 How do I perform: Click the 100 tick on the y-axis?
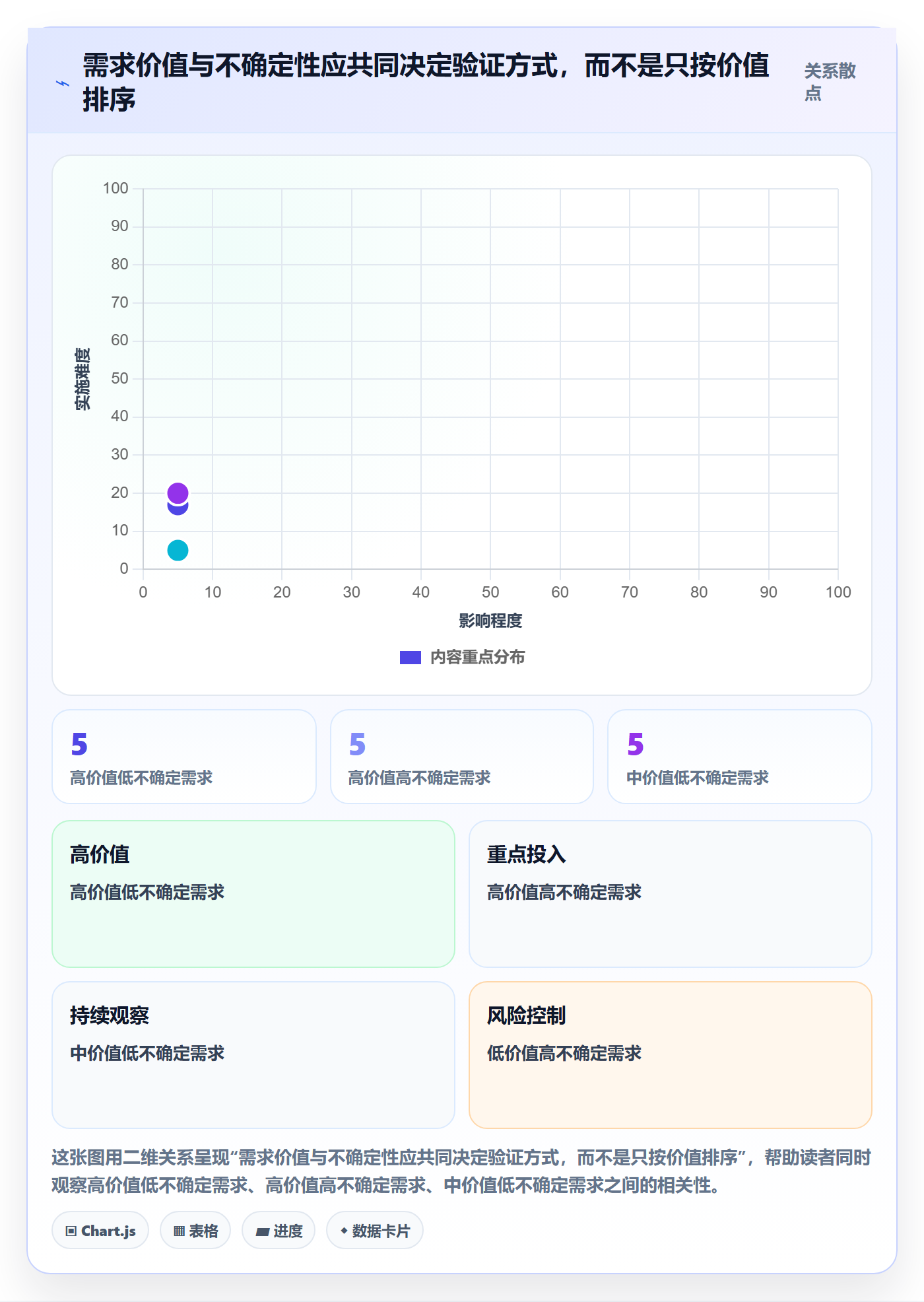click(115, 189)
